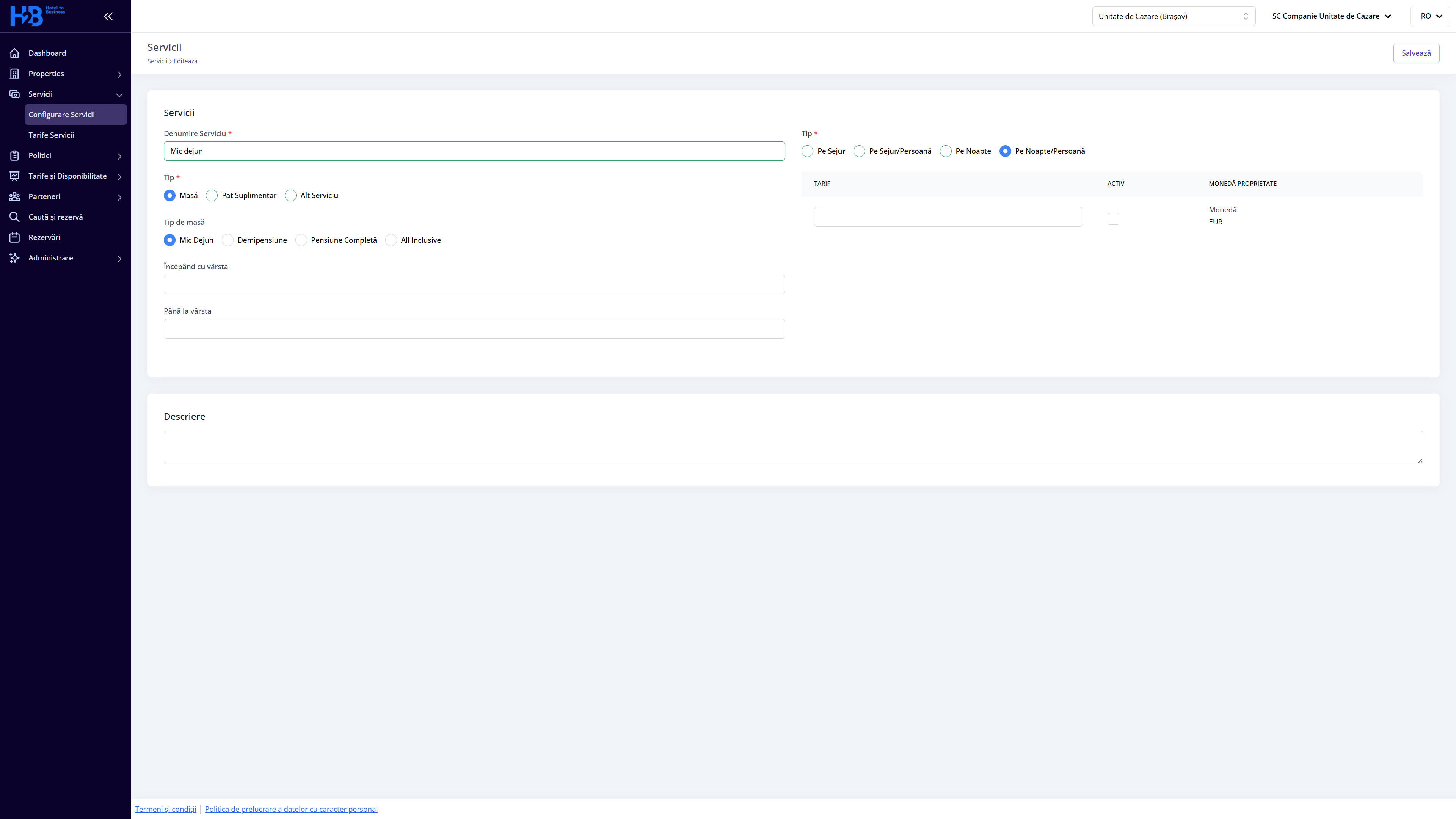
Task: Click the Tarife și Disponibilitate chart icon
Action: click(x=15, y=176)
